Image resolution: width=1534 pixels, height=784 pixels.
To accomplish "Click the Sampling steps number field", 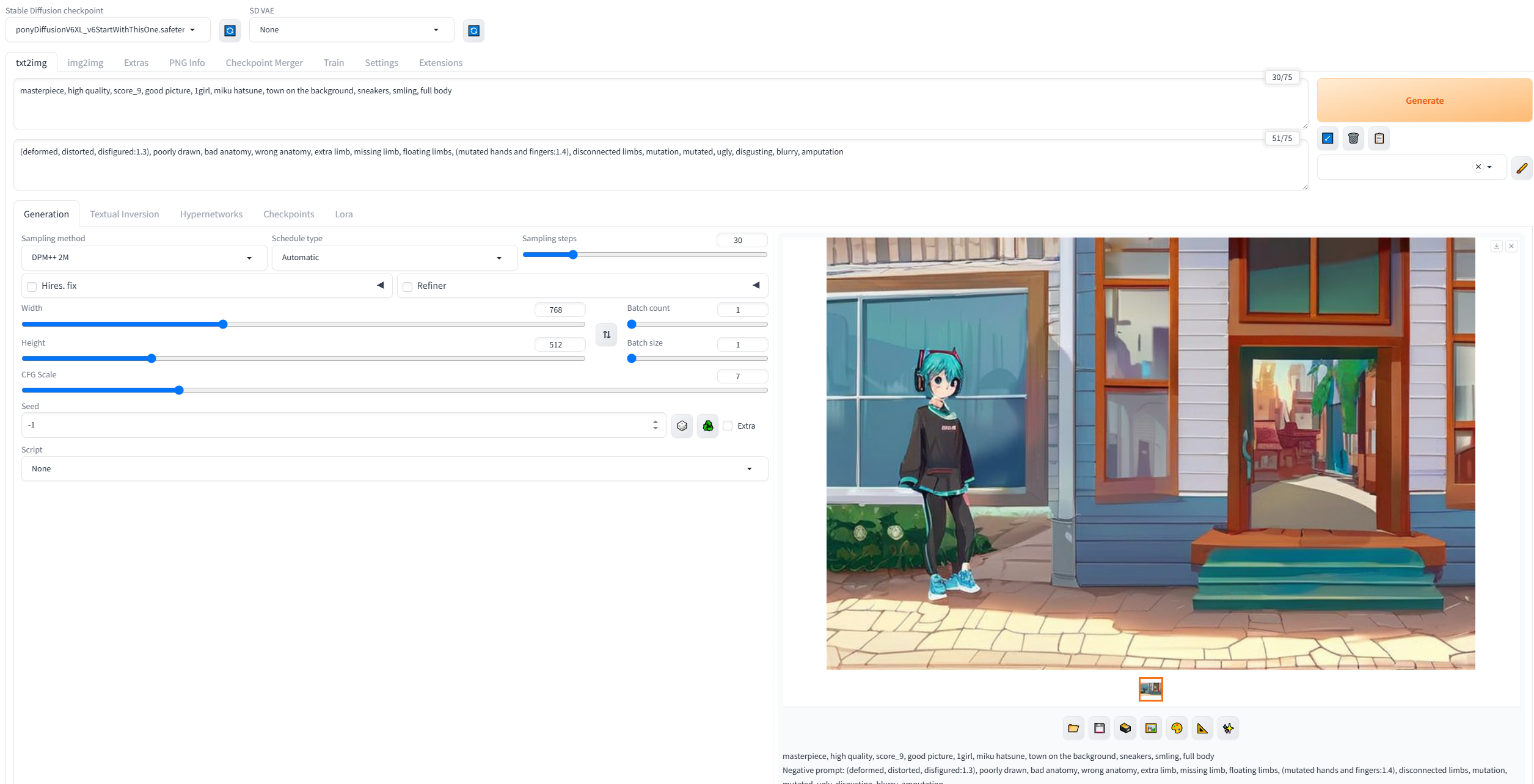I will (742, 240).
